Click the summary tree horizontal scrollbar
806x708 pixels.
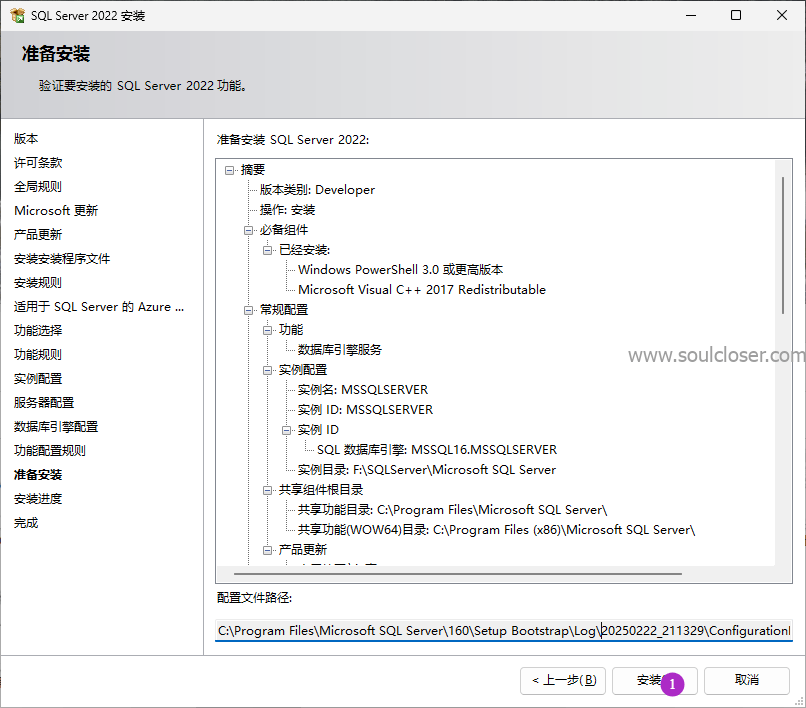point(457,573)
